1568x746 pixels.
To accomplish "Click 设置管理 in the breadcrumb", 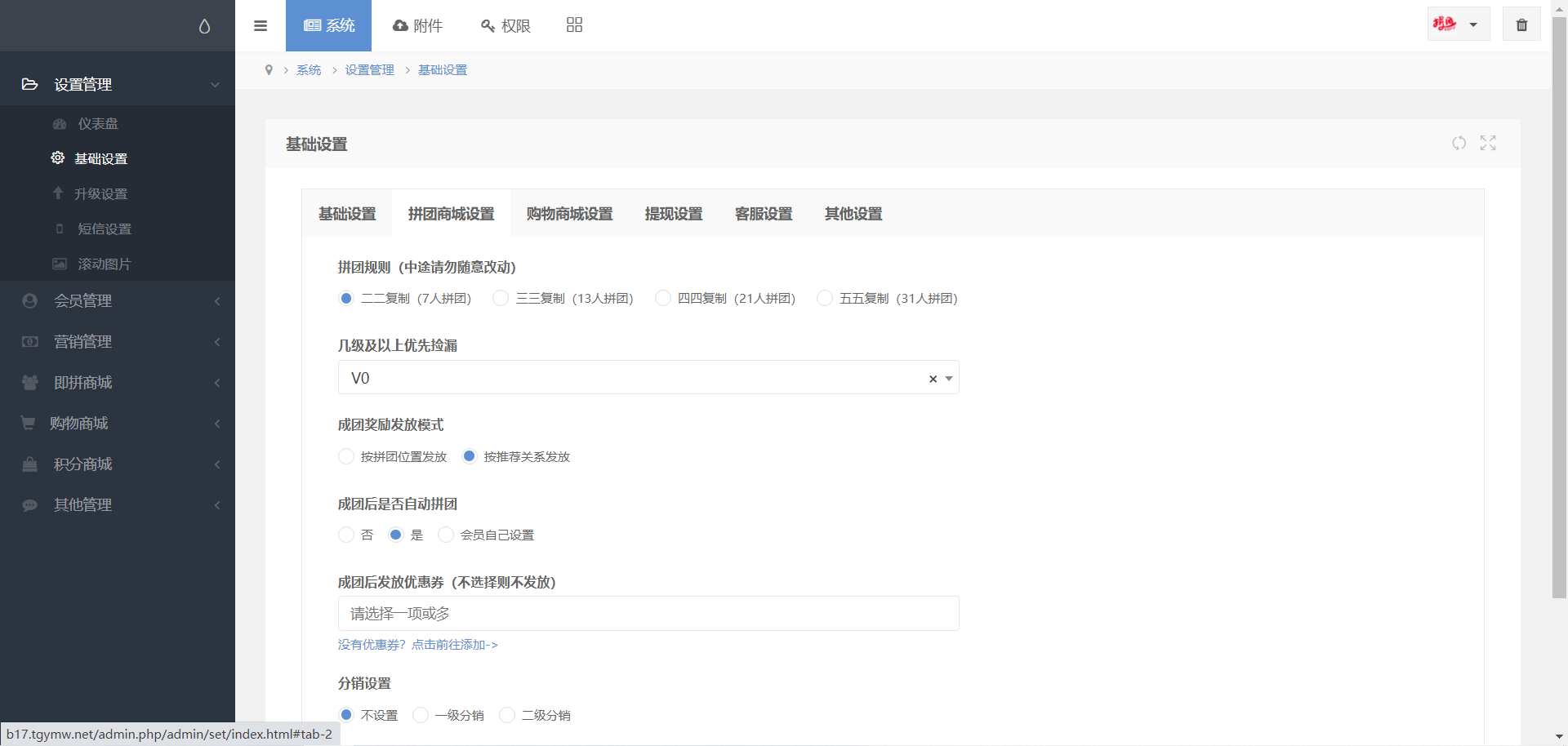I will 369,70.
